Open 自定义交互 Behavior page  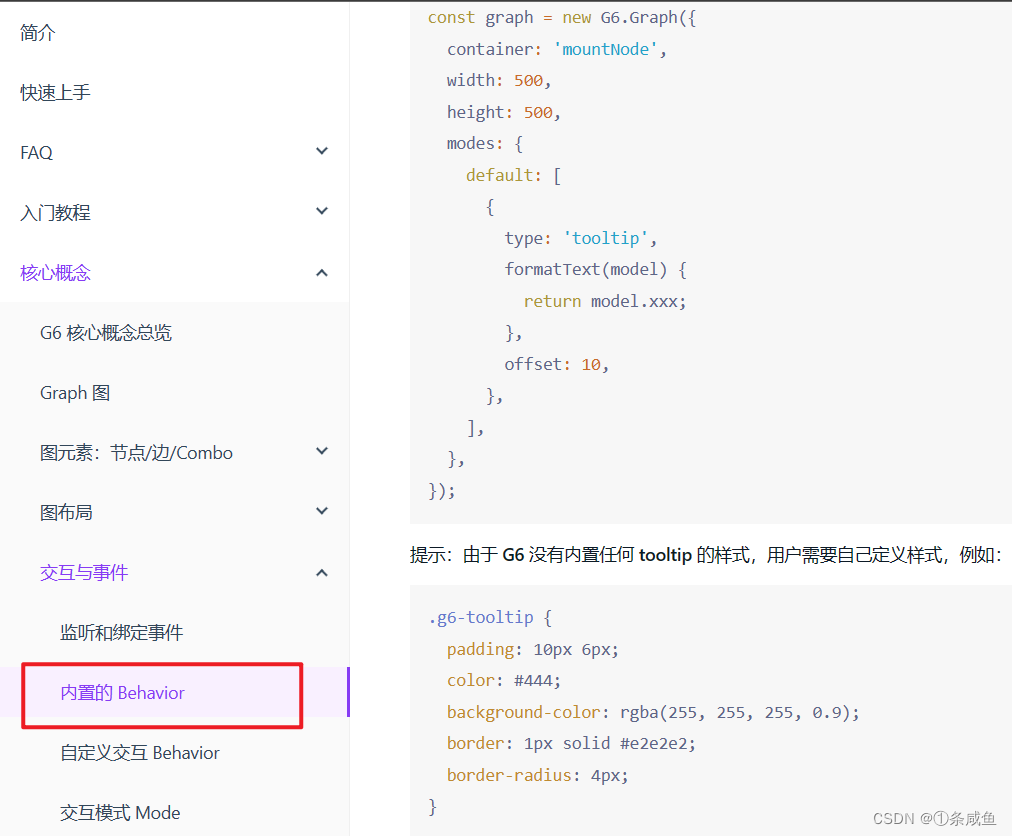140,753
